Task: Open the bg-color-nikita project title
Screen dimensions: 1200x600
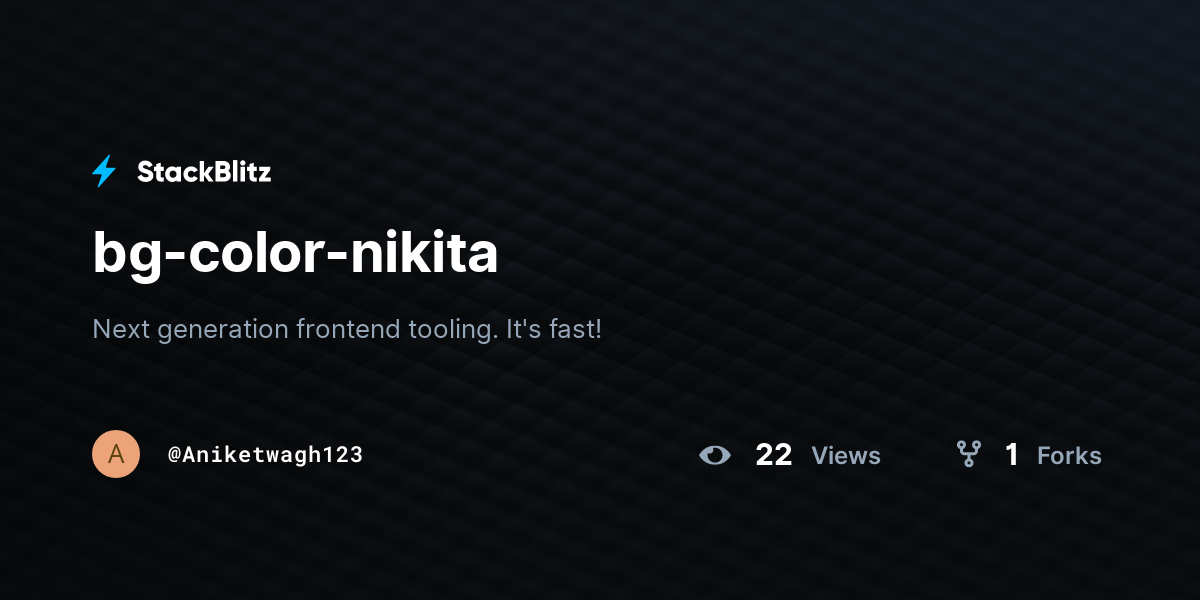Action: coord(295,253)
